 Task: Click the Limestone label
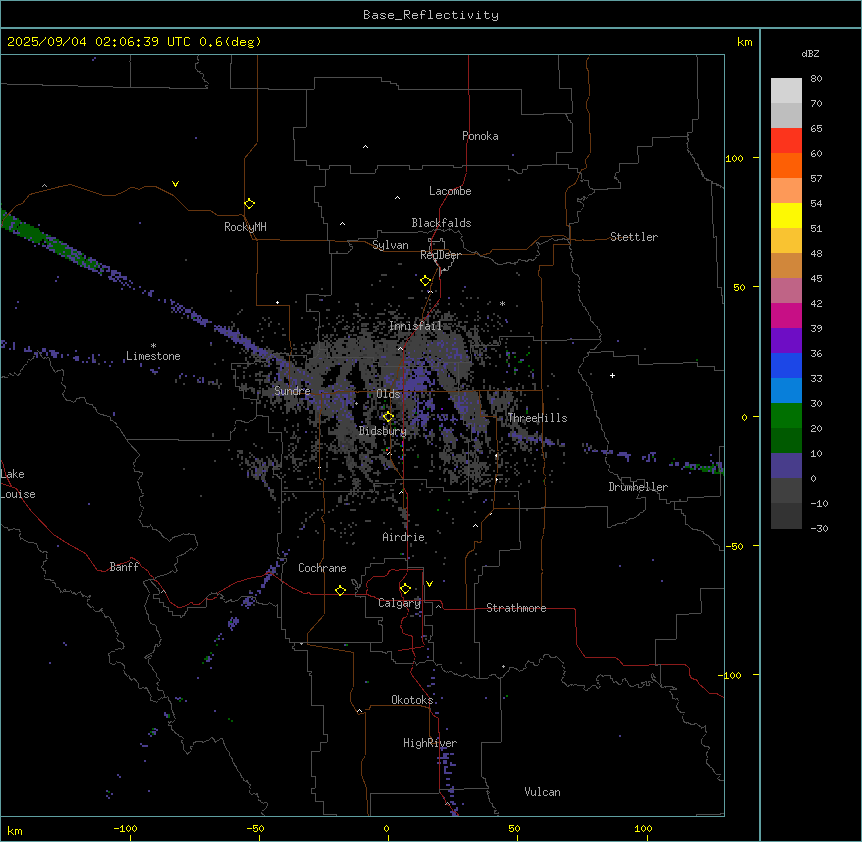click(x=153, y=356)
